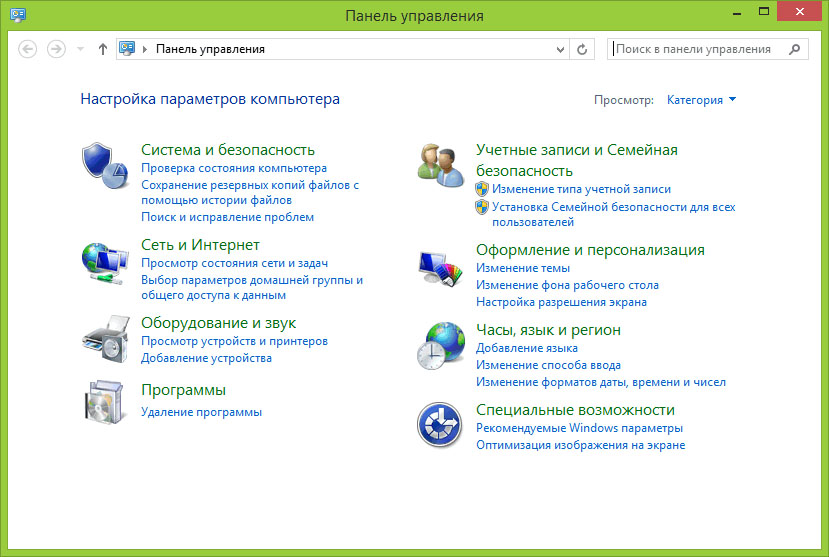Expand the address path chevron before Панель управления

145,49
